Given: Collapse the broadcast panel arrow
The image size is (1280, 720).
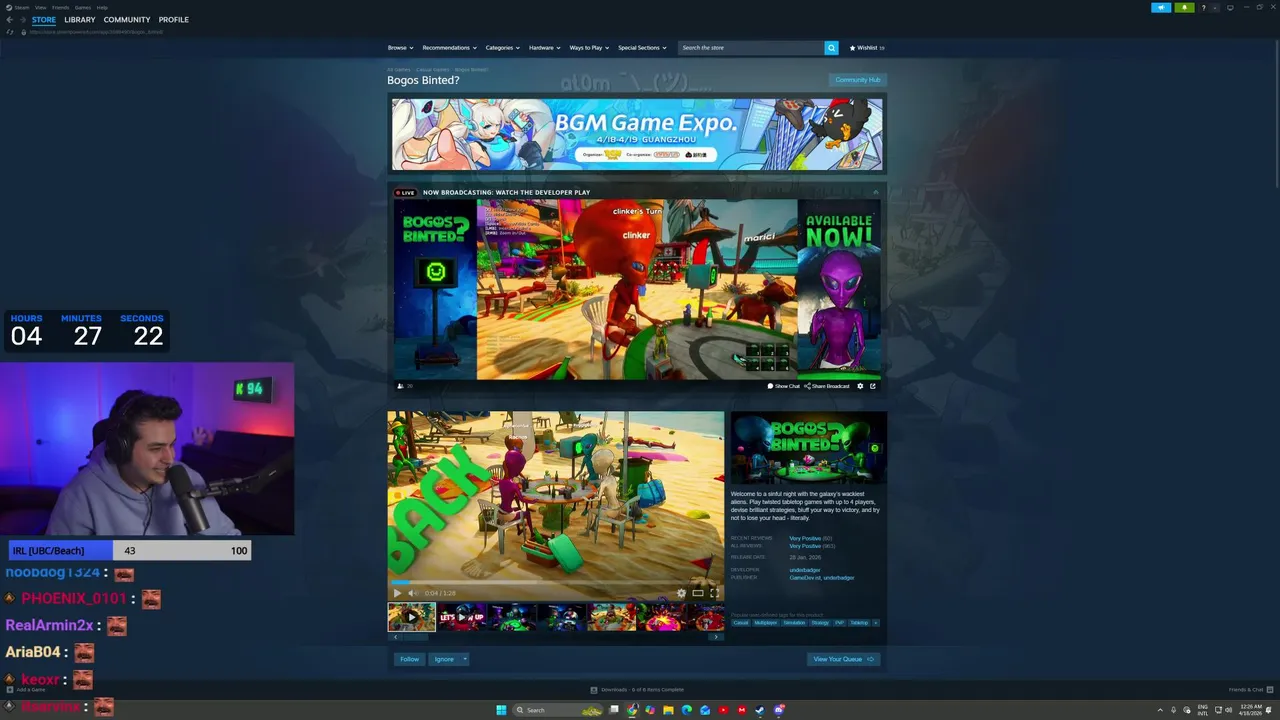Looking at the screenshot, I should [876, 192].
